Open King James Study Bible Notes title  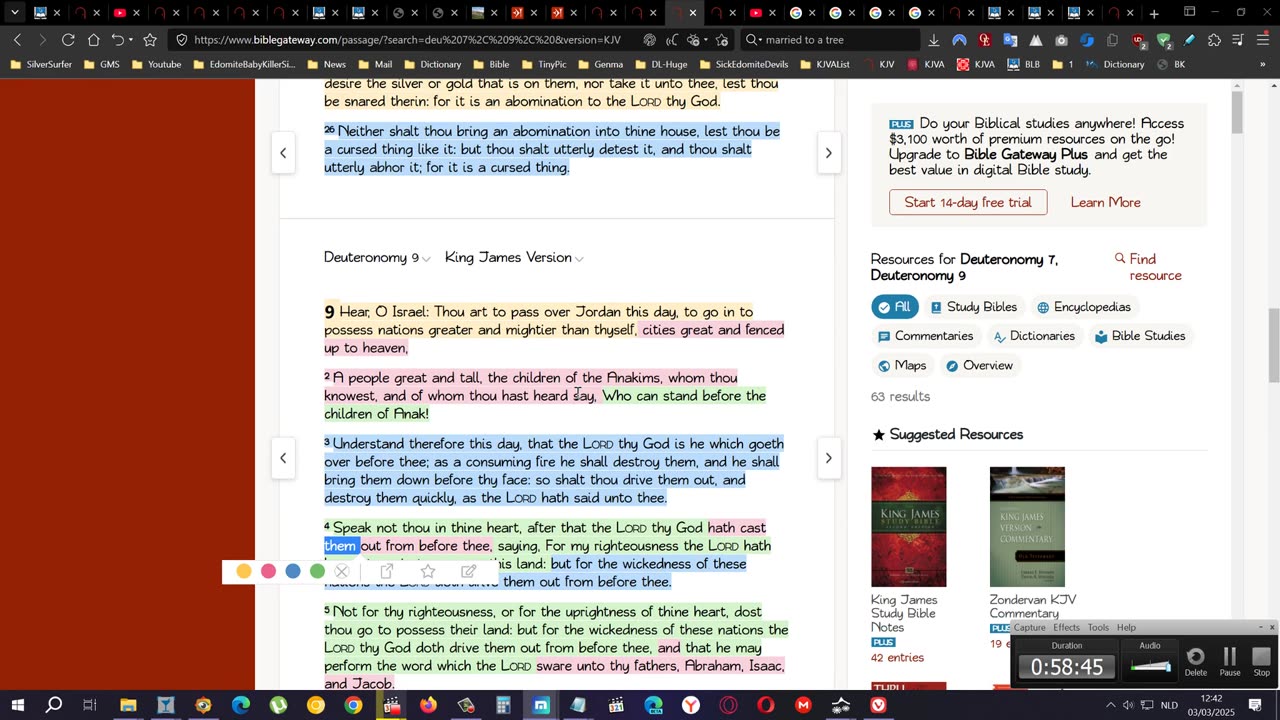(904, 613)
